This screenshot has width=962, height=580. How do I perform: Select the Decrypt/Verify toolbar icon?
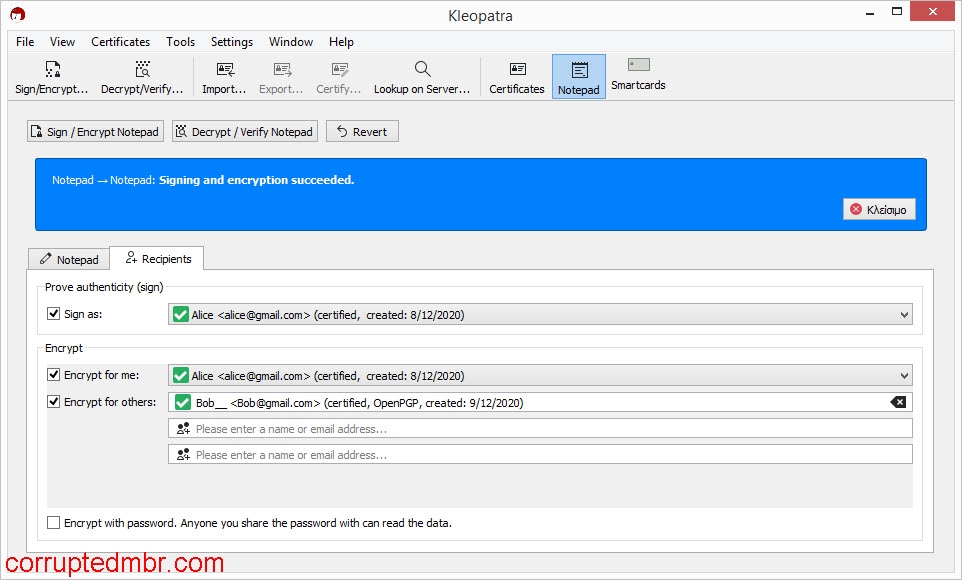141,75
